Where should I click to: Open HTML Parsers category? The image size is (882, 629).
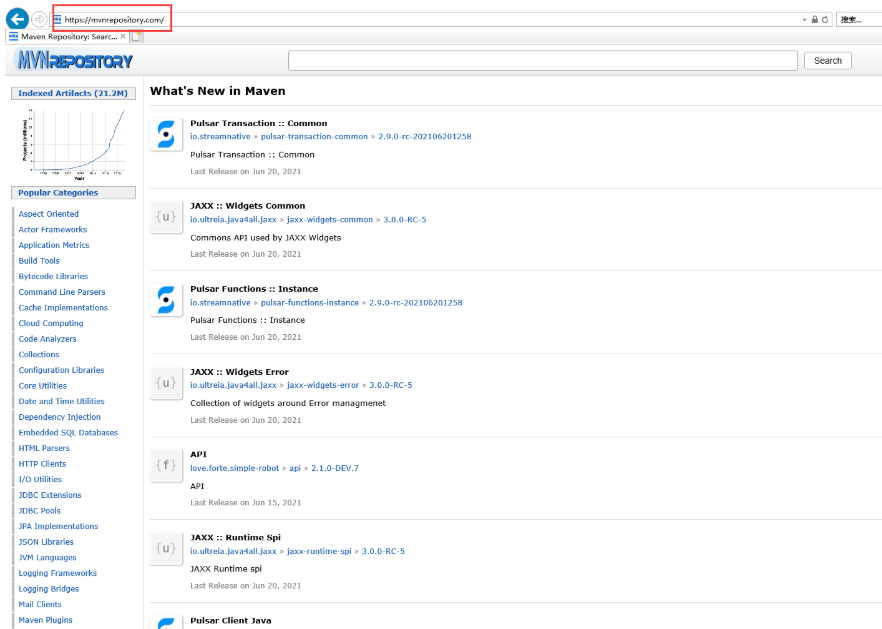coord(44,448)
